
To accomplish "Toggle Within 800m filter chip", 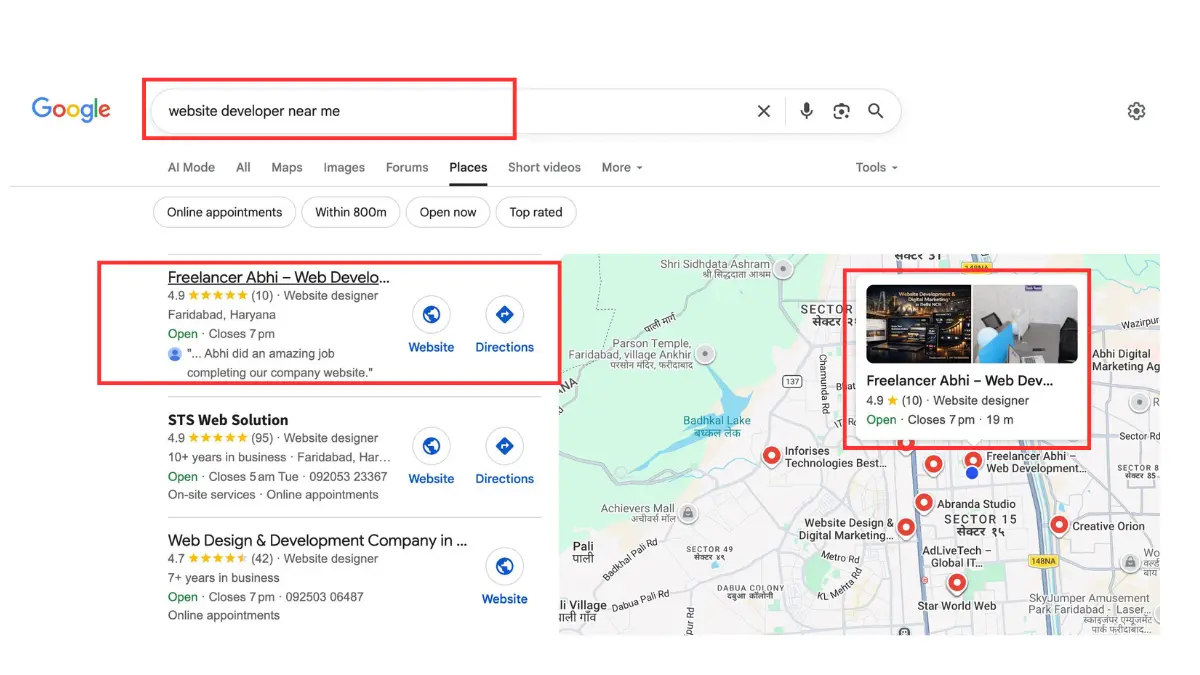I will pyautogui.click(x=351, y=212).
